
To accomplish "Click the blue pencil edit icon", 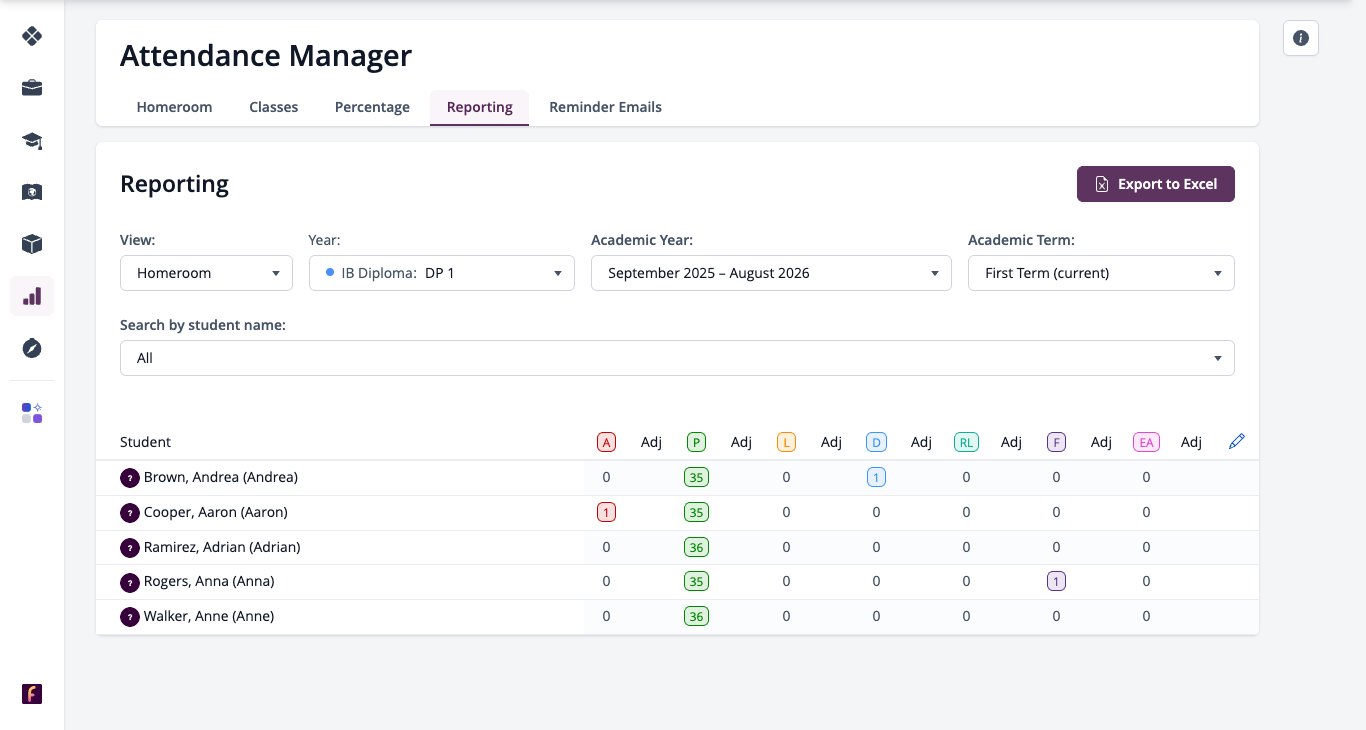I will click(1237, 441).
